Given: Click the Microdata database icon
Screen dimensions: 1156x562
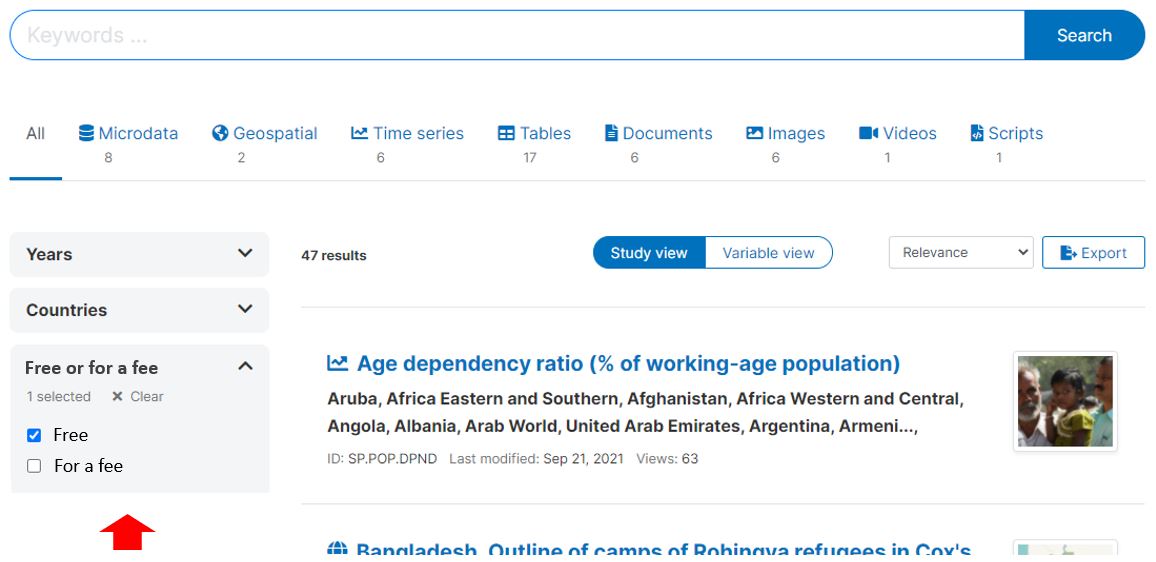Looking at the screenshot, I should [x=87, y=133].
